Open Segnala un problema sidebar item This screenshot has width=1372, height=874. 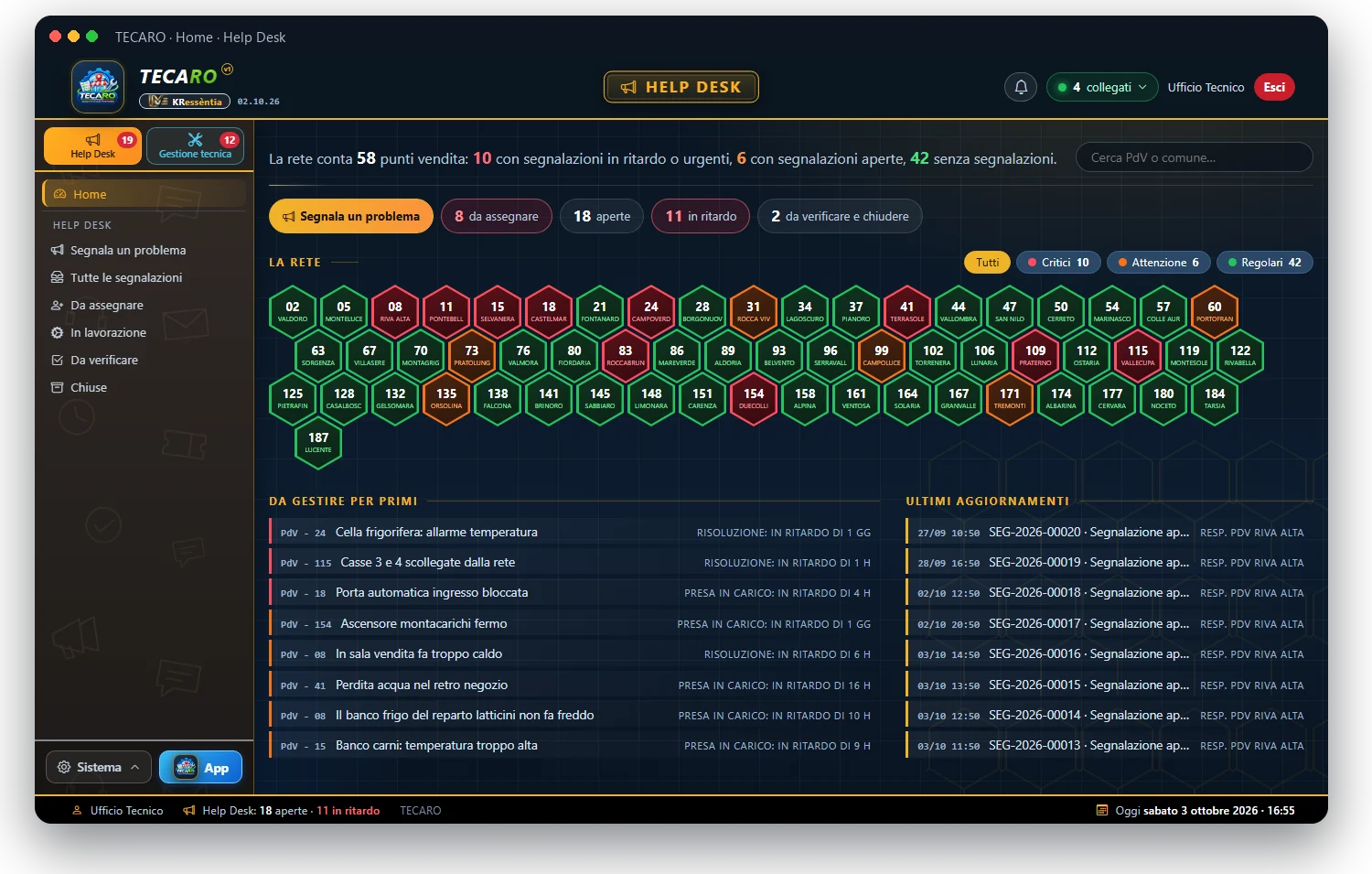144,250
